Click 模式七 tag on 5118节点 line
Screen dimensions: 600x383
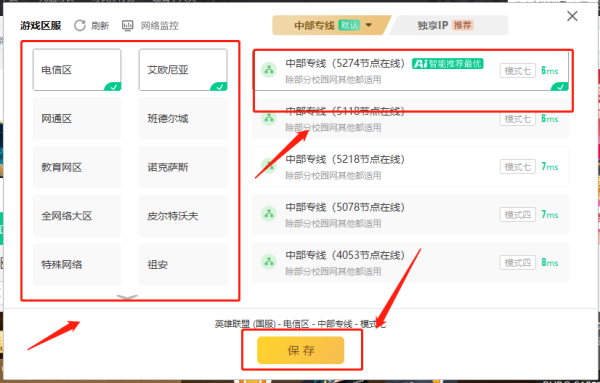click(517, 119)
